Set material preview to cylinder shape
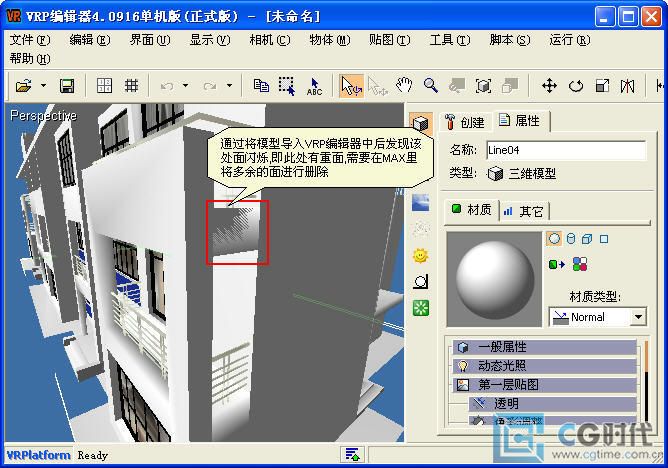 click(571, 239)
